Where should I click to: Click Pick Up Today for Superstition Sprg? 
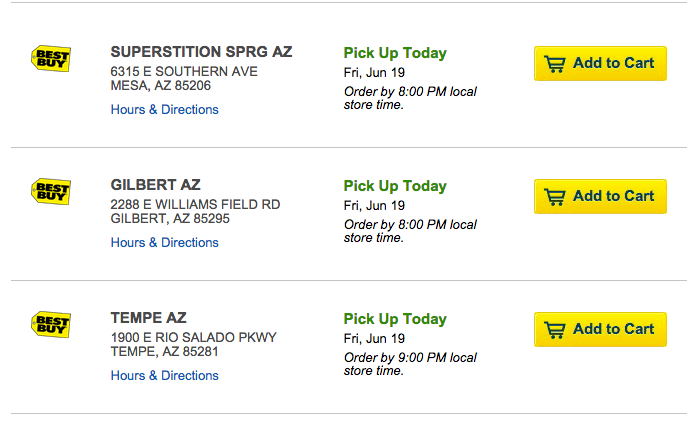[395, 53]
